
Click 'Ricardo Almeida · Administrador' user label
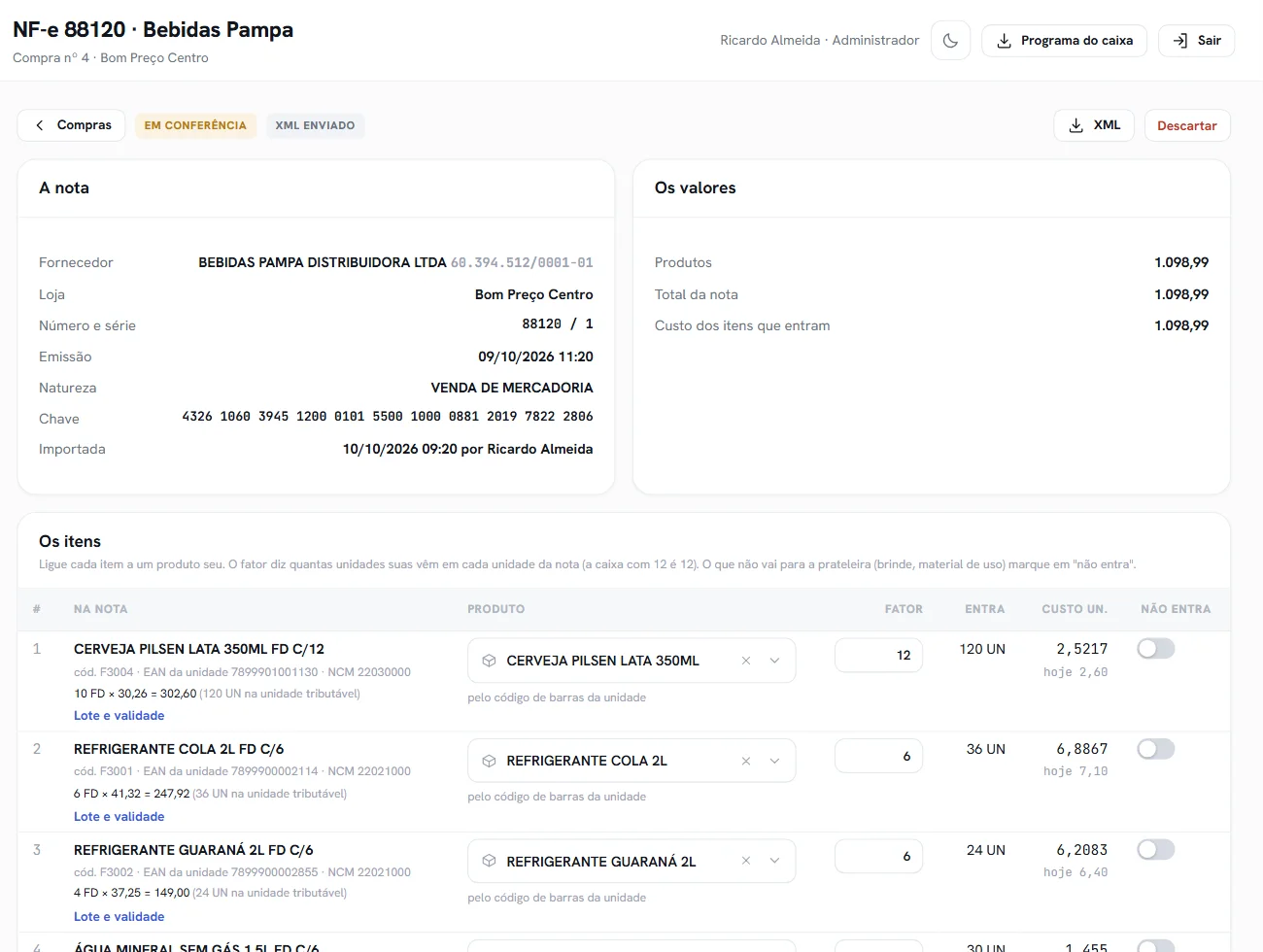point(819,41)
